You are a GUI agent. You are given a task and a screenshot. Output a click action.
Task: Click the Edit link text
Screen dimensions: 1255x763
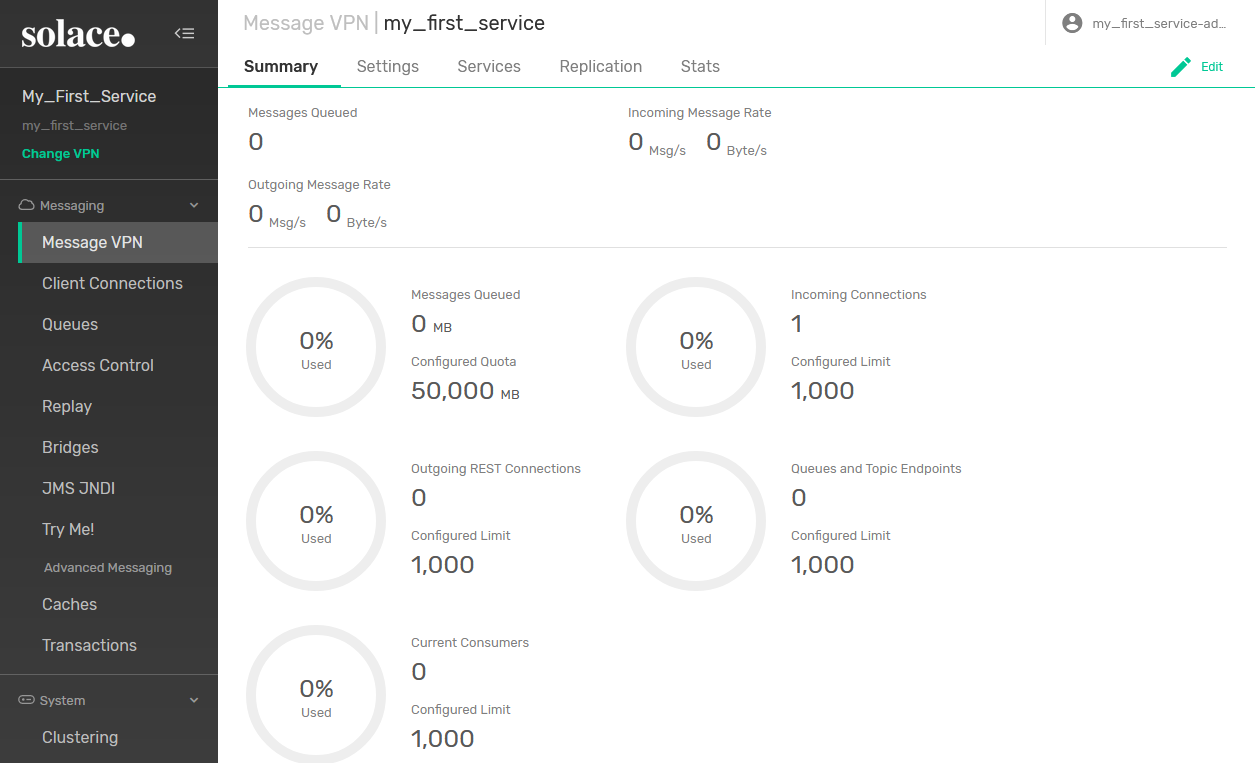point(1212,67)
